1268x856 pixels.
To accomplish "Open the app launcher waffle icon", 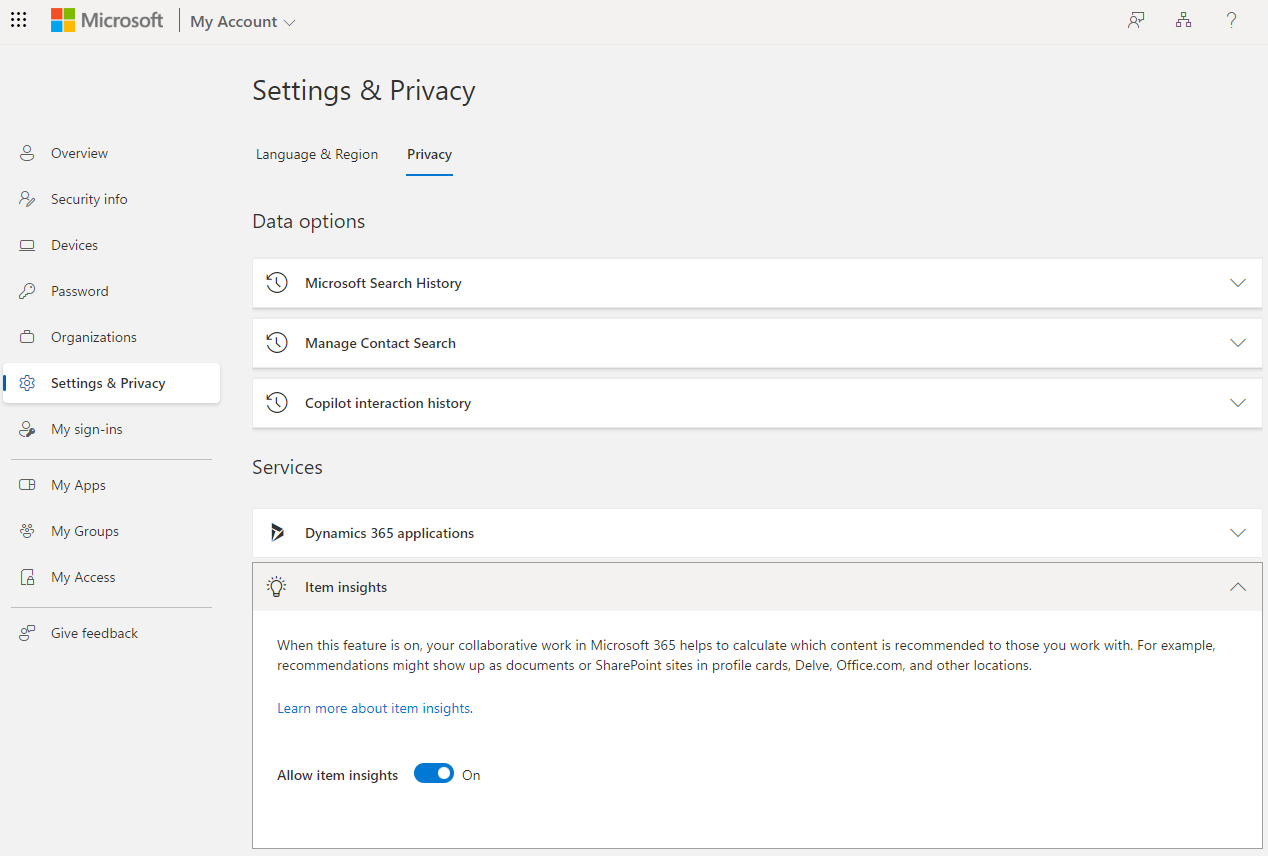I will (18, 20).
